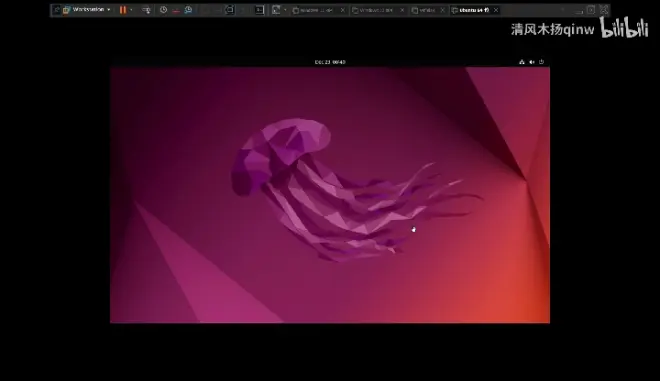
Task: Click the send Ctrl+Alt+Del toolbar icon
Action: [146, 10]
